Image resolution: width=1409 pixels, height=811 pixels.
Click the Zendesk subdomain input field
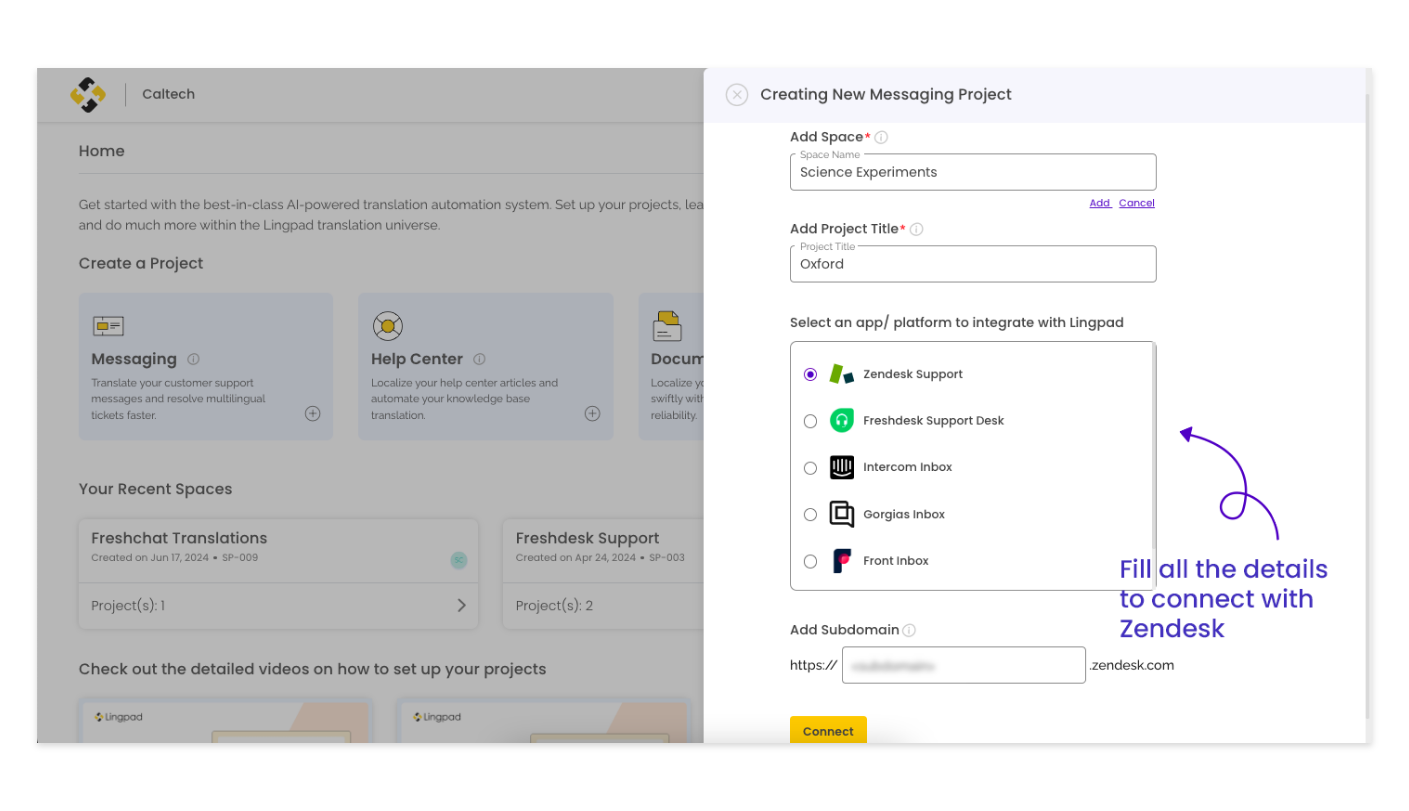click(x=964, y=665)
